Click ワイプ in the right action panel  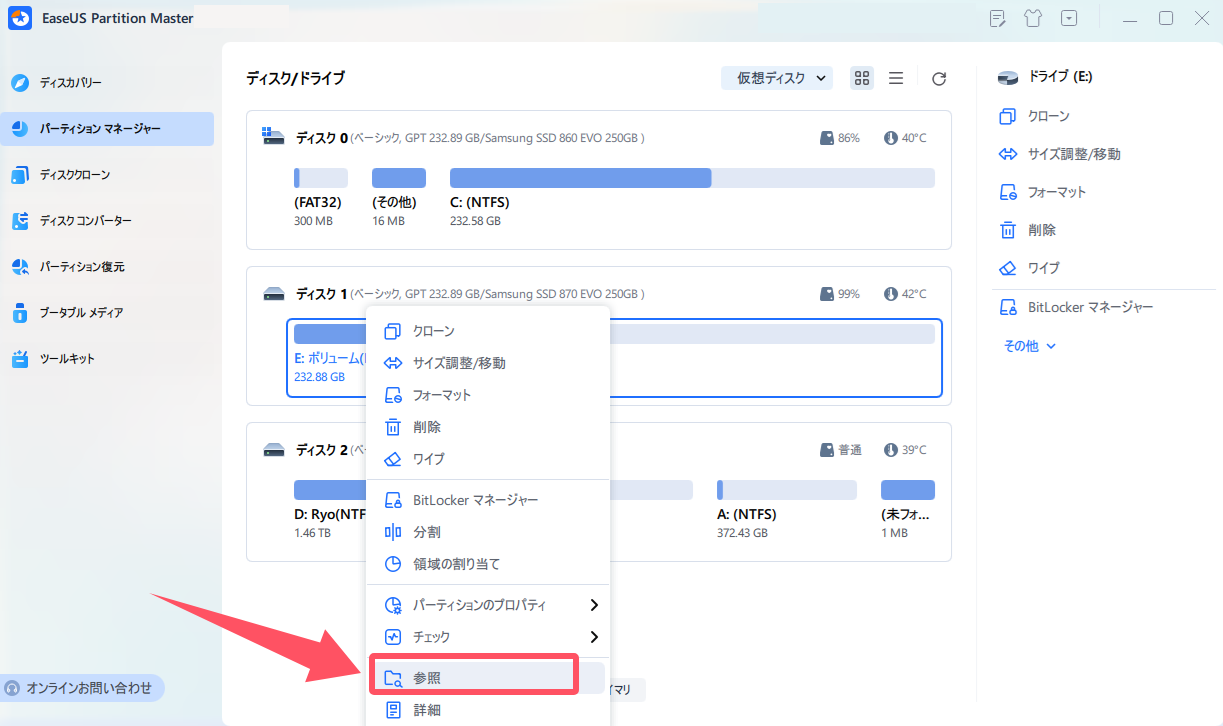(x=1043, y=268)
